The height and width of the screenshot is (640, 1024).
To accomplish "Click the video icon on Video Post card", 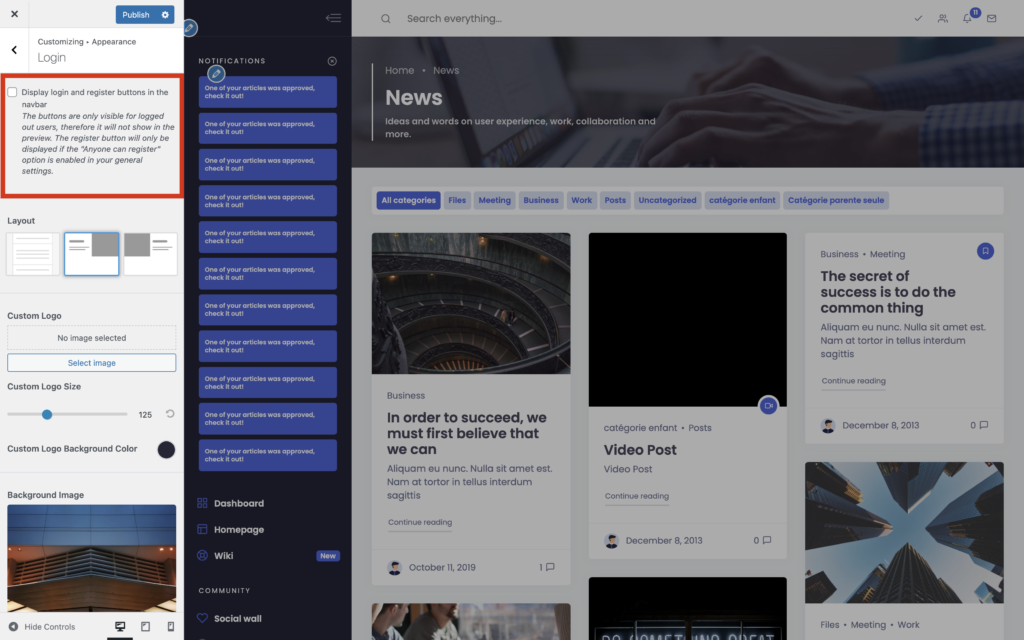I will pos(769,406).
